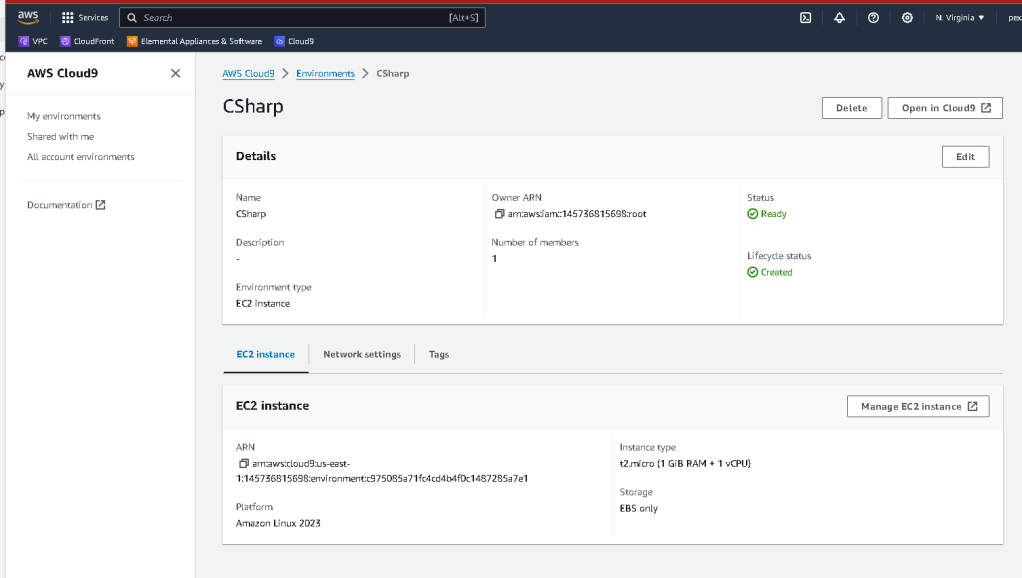Click AWS Cloud9 breadcrumb link

click(x=248, y=74)
